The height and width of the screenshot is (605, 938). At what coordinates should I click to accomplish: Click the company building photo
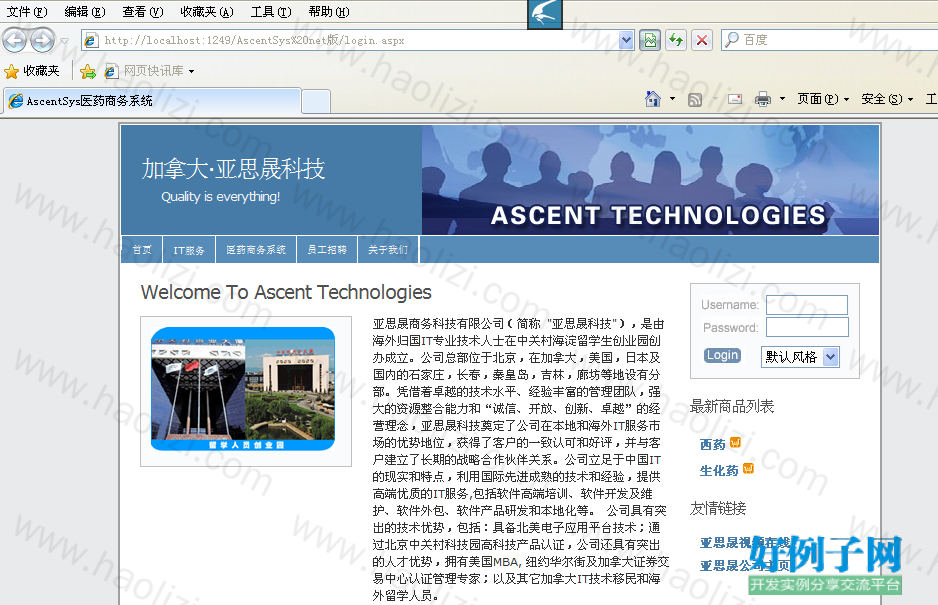(x=243, y=388)
